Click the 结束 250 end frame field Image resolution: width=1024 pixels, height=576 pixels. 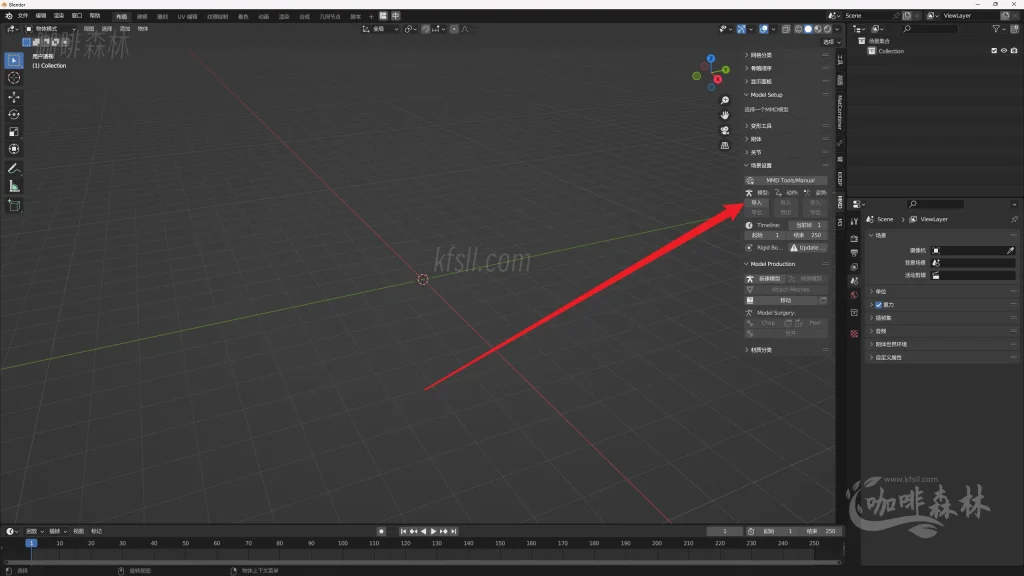point(805,236)
